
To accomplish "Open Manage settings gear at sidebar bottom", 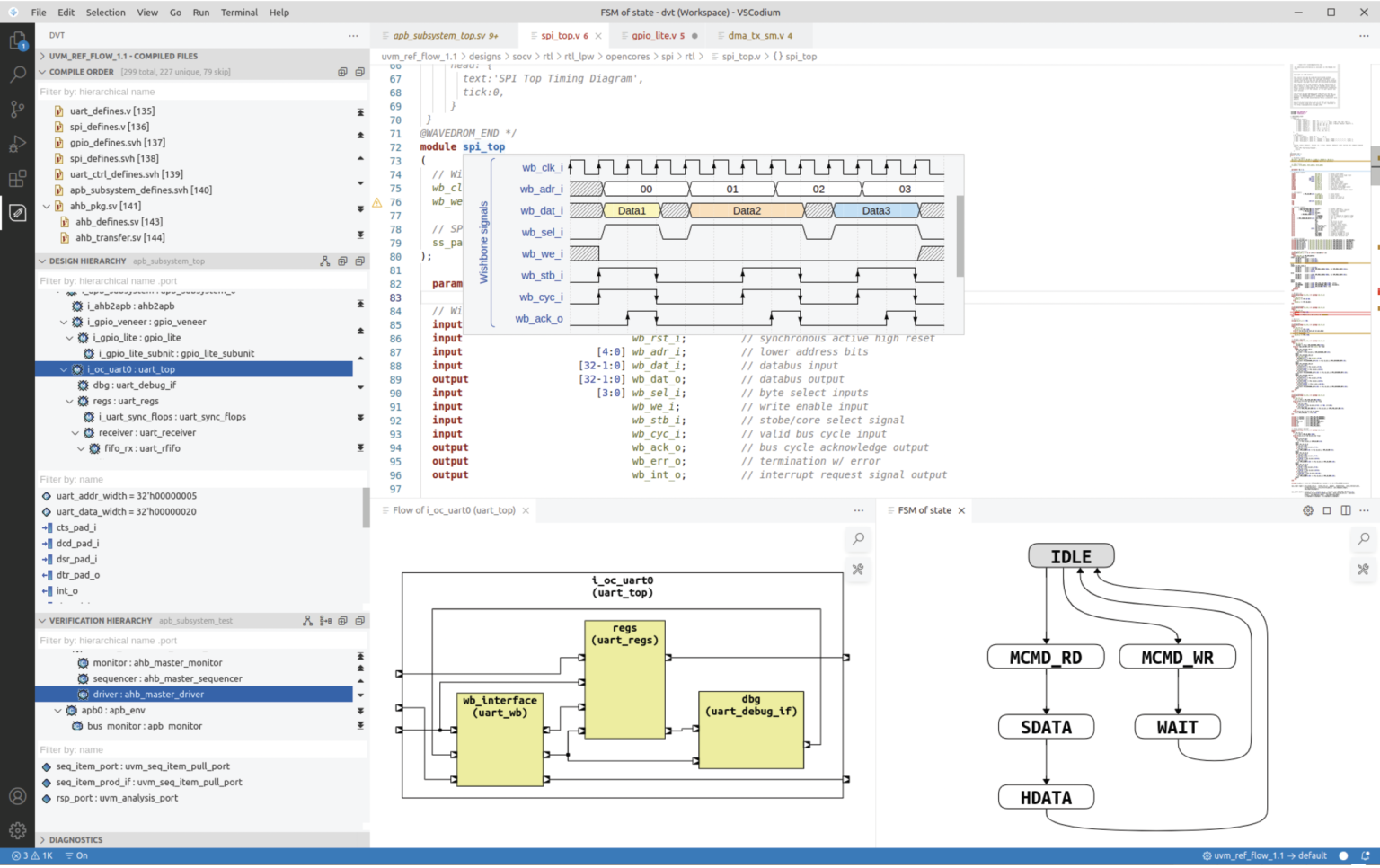I will 17,830.
